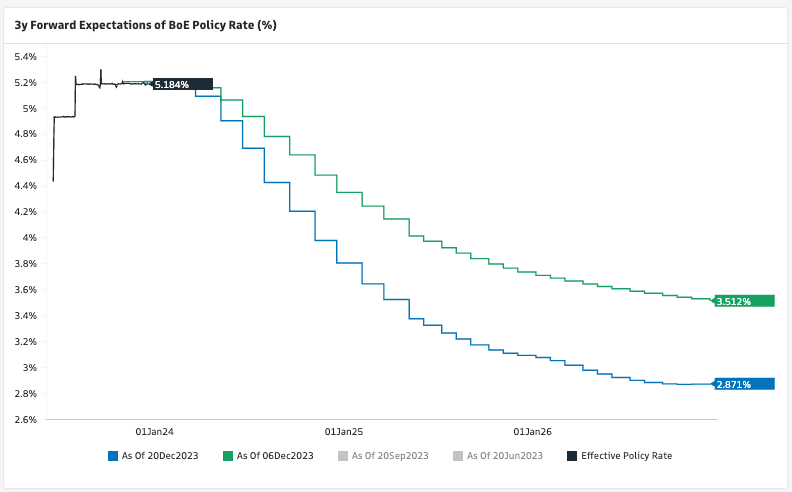This screenshot has width=792, height=492.
Task: Click the chart title about BoE Policy Rate
Action: point(145,25)
